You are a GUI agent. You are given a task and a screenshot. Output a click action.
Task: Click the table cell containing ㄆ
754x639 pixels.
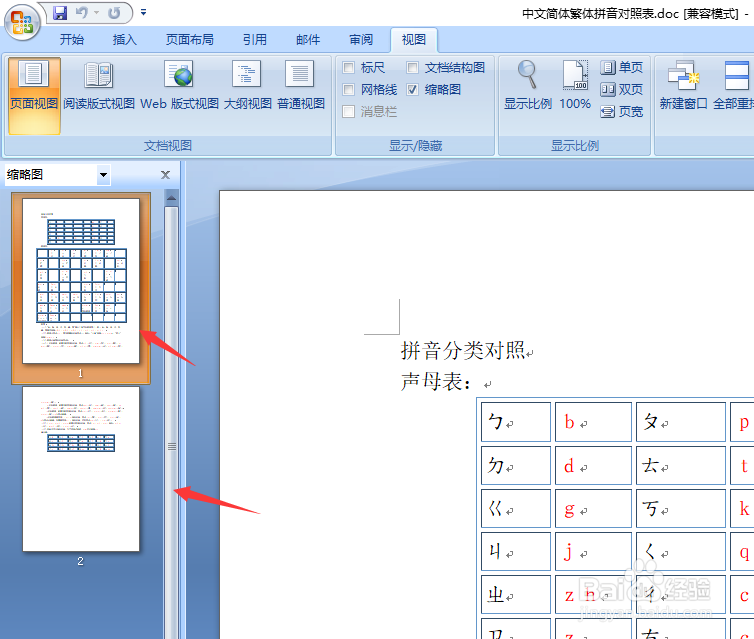click(680, 422)
